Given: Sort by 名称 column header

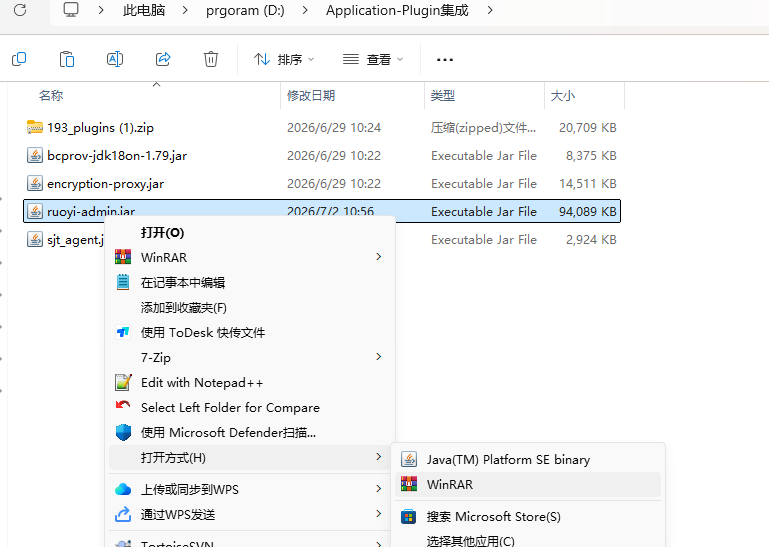Looking at the screenshot, I should [x=51, y=95].
